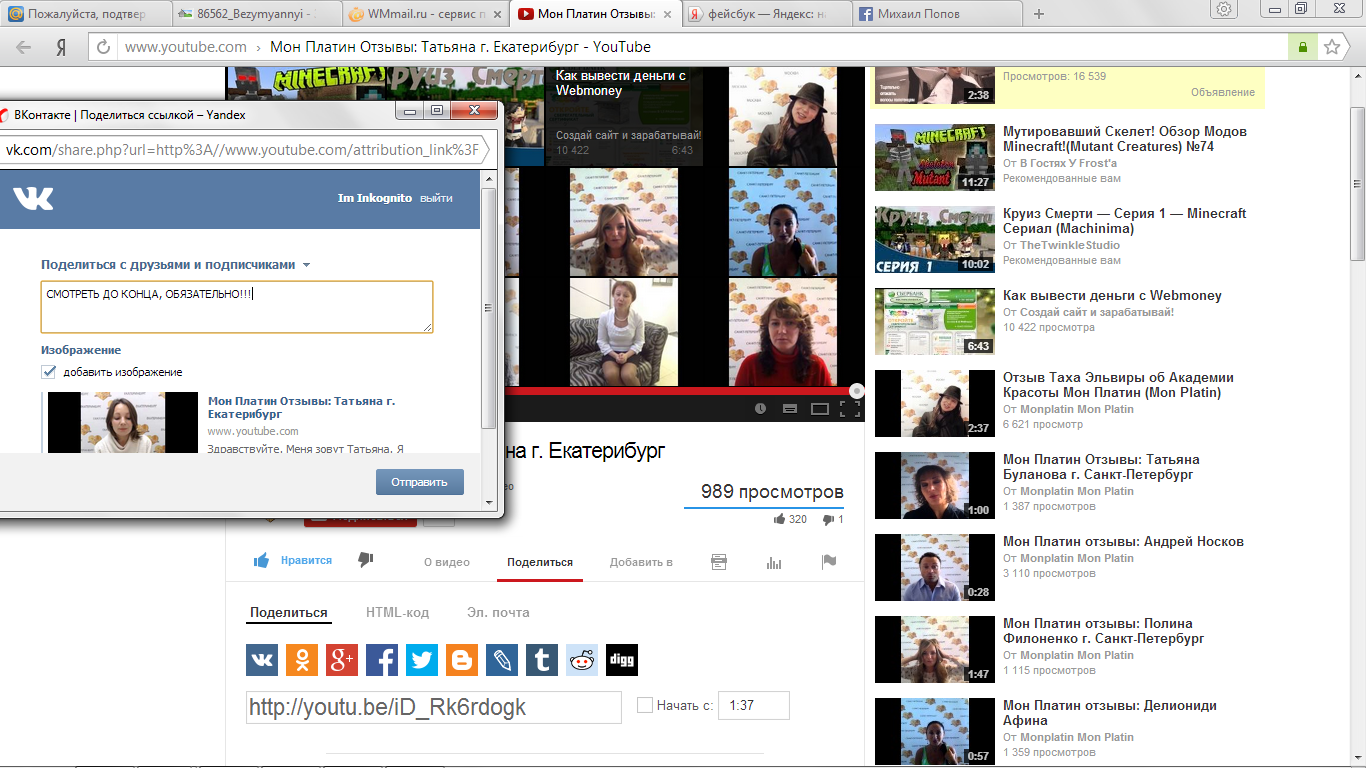Viewport: 1366px width, 768px height.
Task: Share the video on Facebook icon
Action: [x=382, y=660]
